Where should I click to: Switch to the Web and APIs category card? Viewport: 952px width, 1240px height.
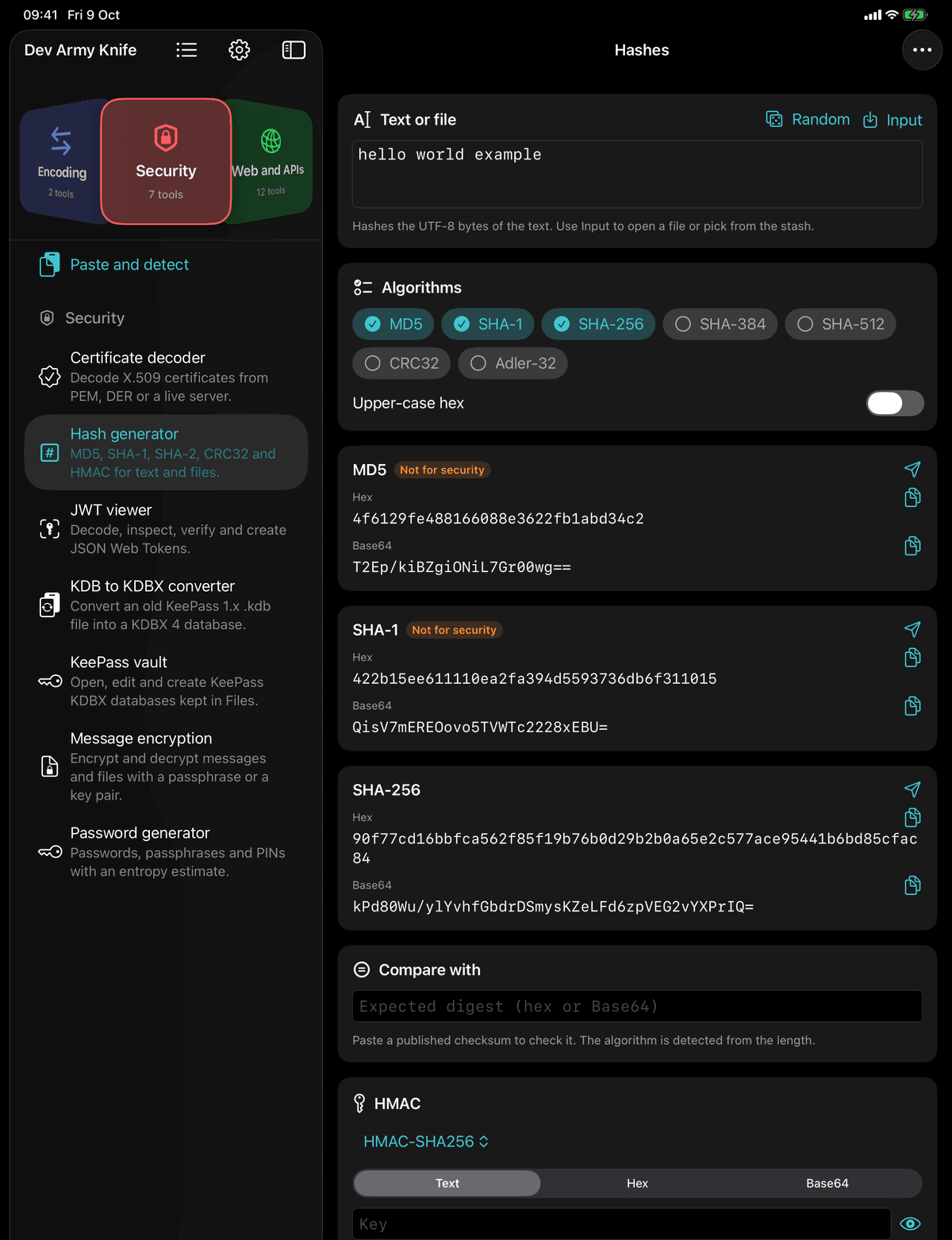click(271, 162)
